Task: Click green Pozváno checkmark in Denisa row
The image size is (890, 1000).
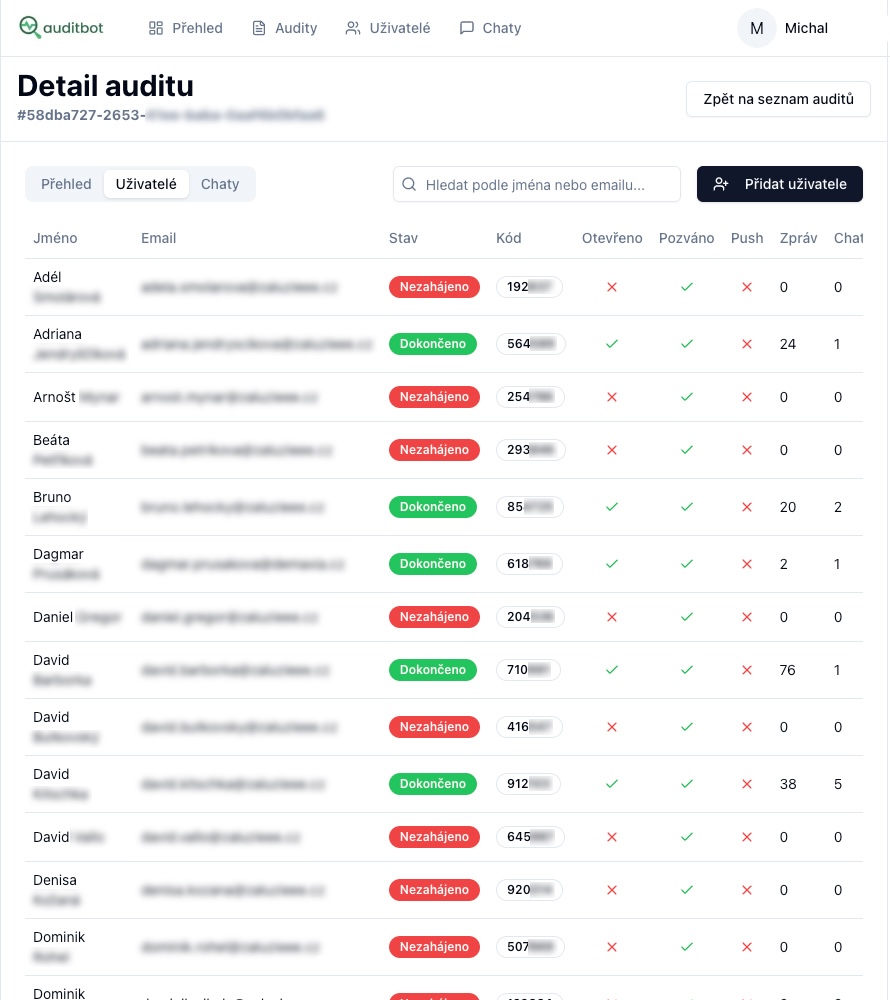Action: (x=687, y=890)
